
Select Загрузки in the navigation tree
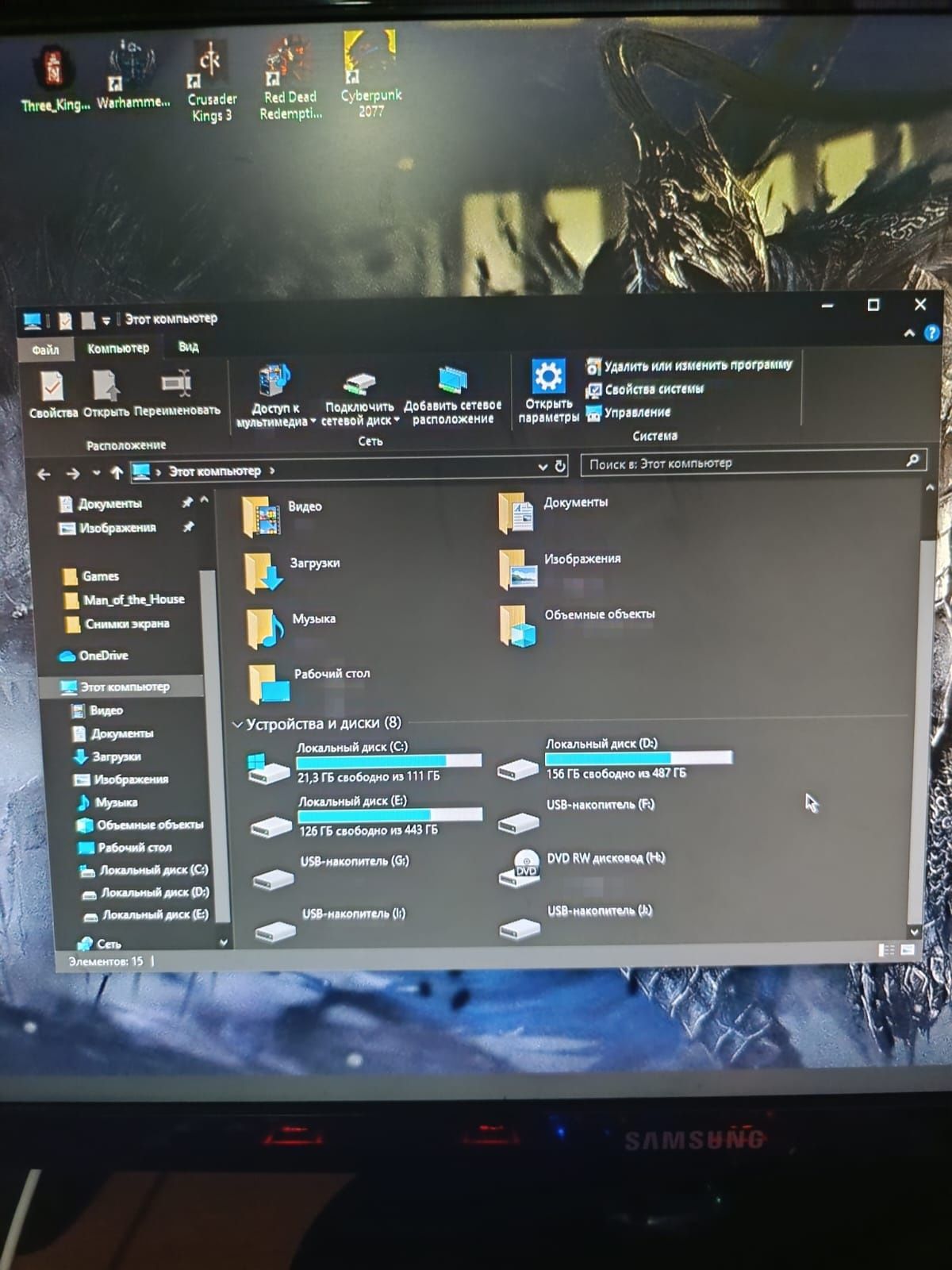(107, 756)
